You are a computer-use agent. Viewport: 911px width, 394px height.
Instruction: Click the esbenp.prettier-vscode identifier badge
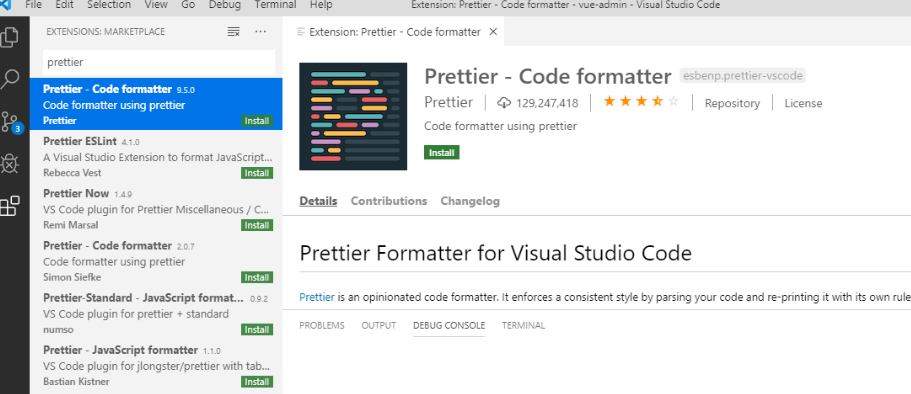743,76
